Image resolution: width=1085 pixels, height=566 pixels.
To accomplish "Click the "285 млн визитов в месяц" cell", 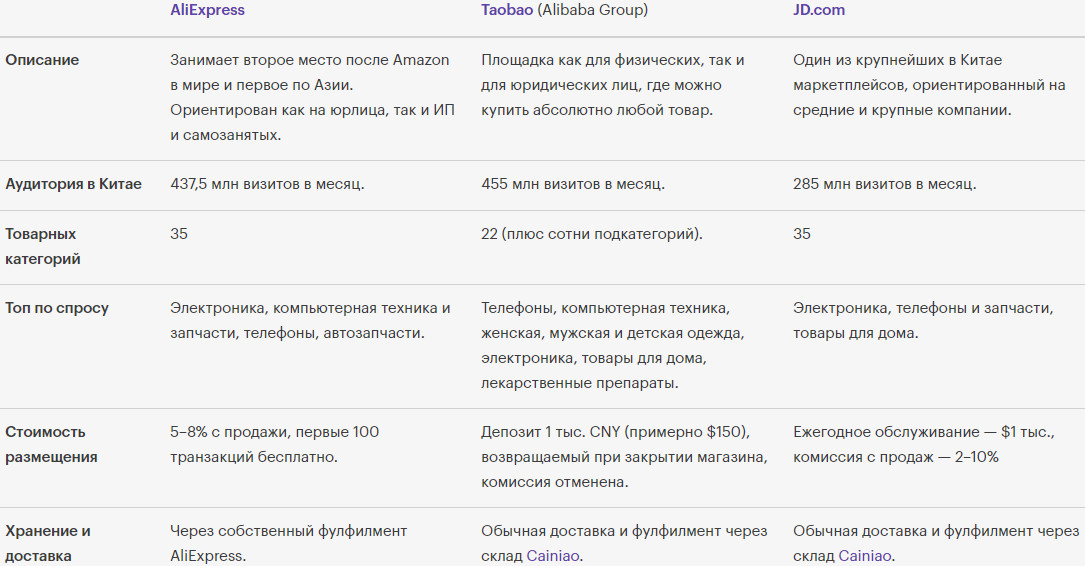I will point(884,184).
